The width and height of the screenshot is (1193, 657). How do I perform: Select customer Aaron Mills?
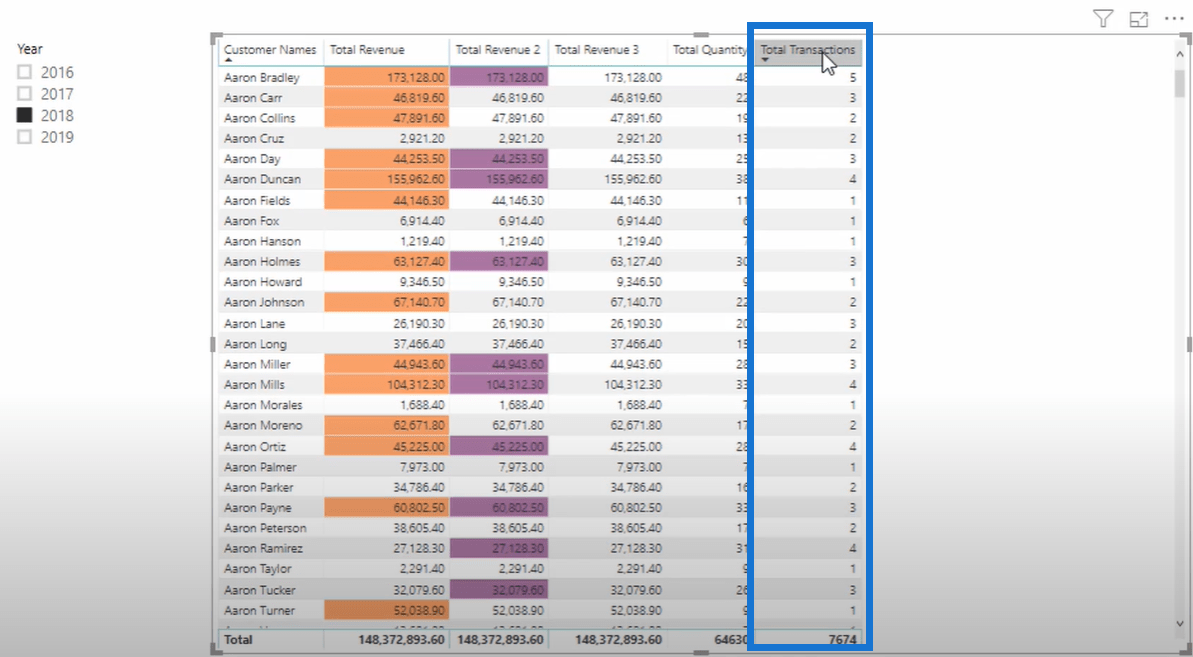(x=254, y=385)
